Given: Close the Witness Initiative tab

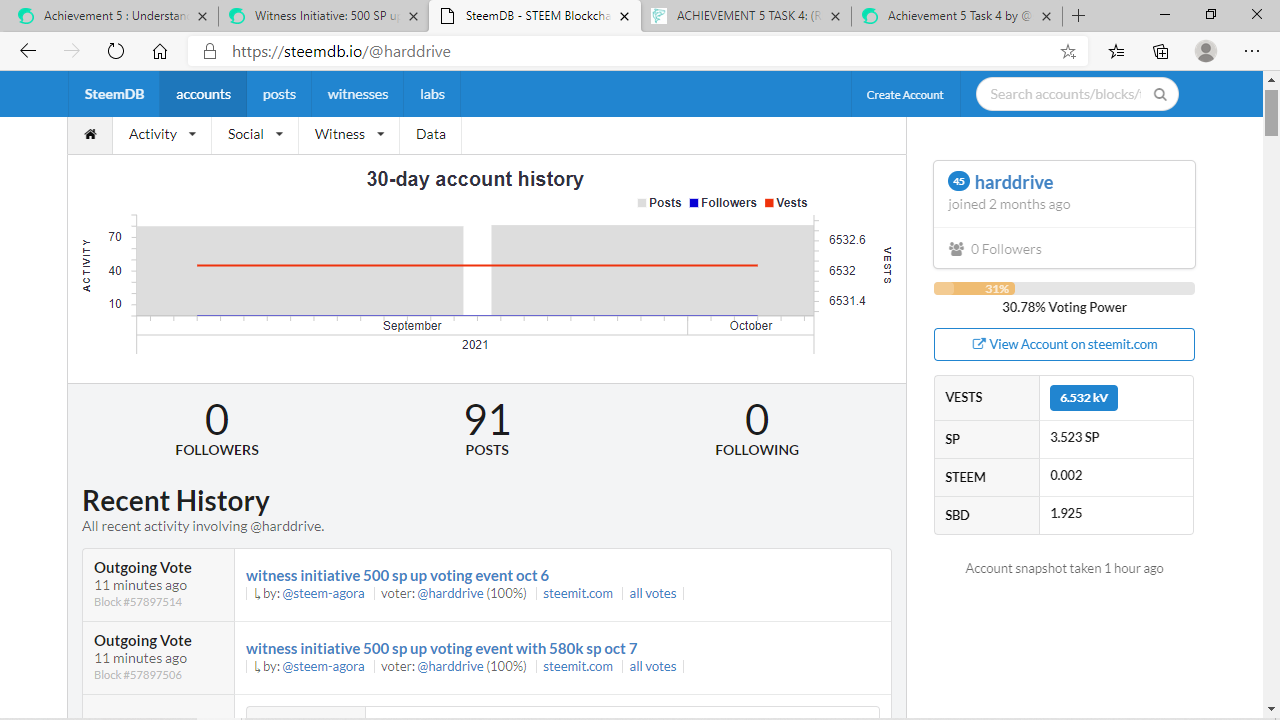Looking at the screenshot, I should pos(412,16).
